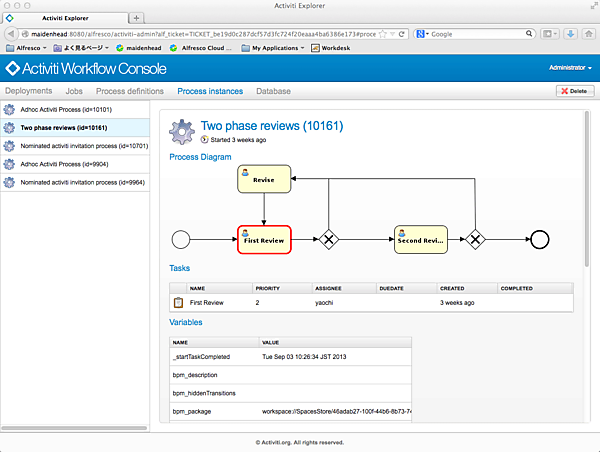Open the Administrator user dropdown
This screenshot has width=600, height=452.
coord(570,68)
